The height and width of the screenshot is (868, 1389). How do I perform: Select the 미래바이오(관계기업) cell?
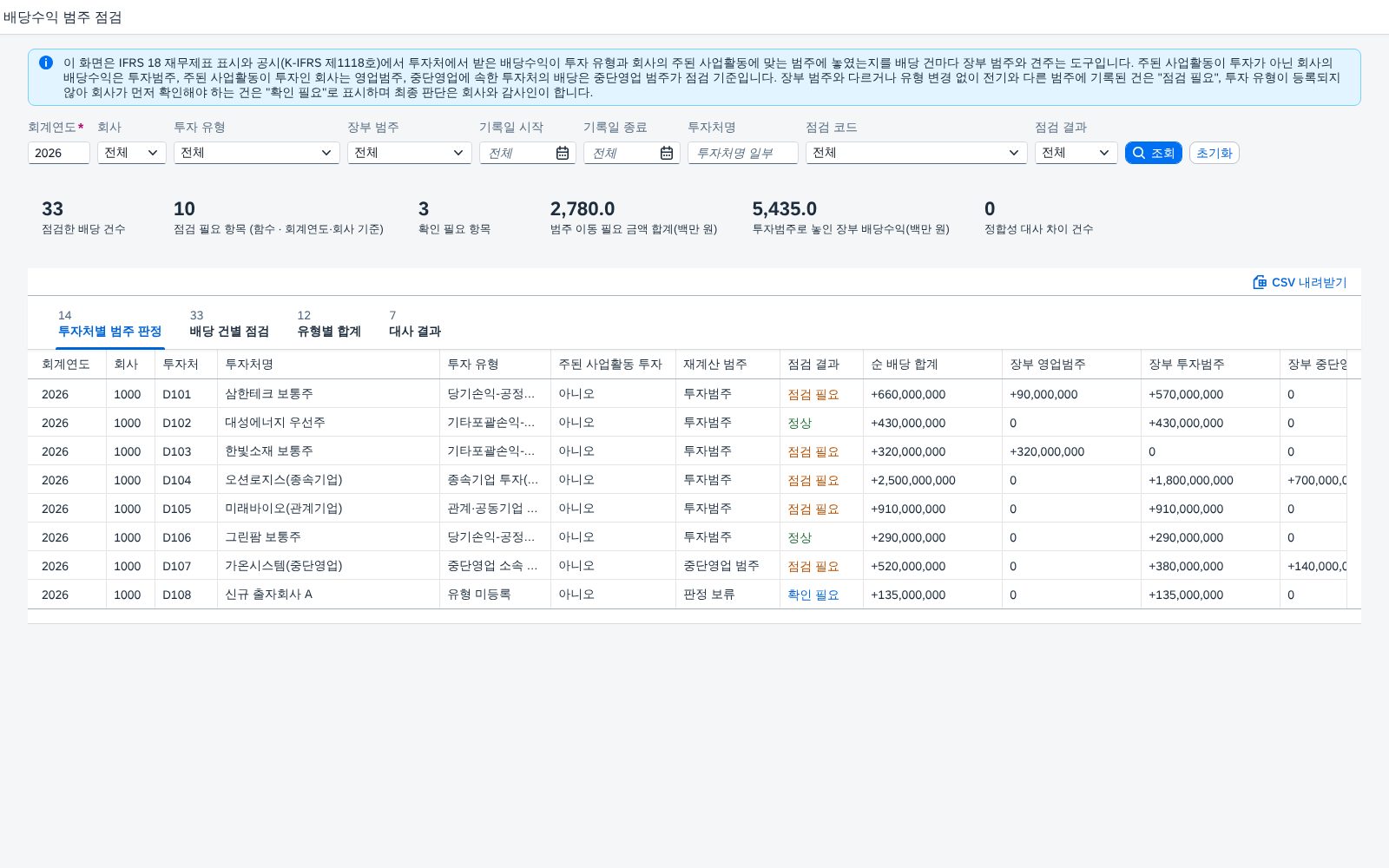pyautogui.click(x=328, y=509)
